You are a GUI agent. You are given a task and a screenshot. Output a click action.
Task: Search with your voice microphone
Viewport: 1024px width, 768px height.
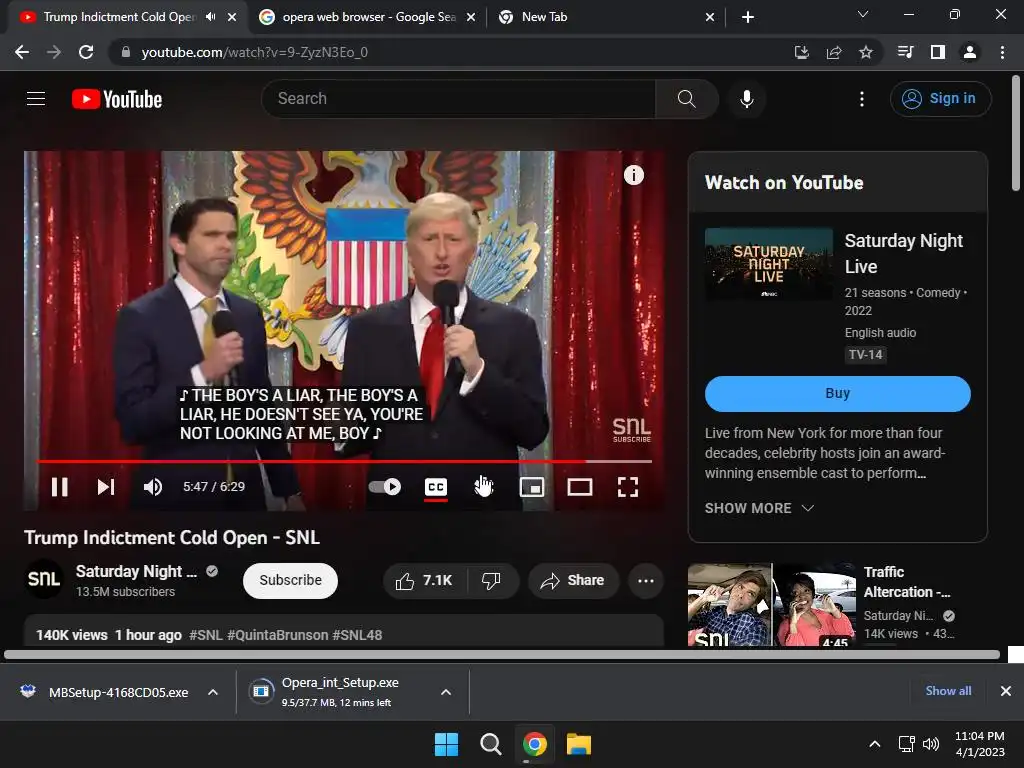coord(746,99)
